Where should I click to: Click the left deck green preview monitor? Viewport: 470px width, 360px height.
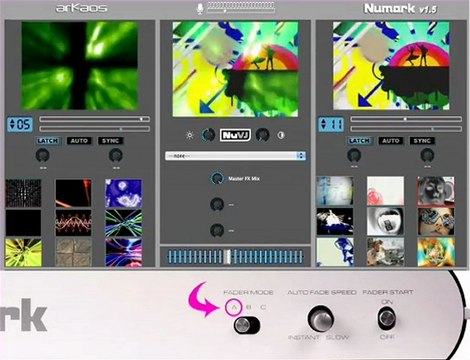80,66
